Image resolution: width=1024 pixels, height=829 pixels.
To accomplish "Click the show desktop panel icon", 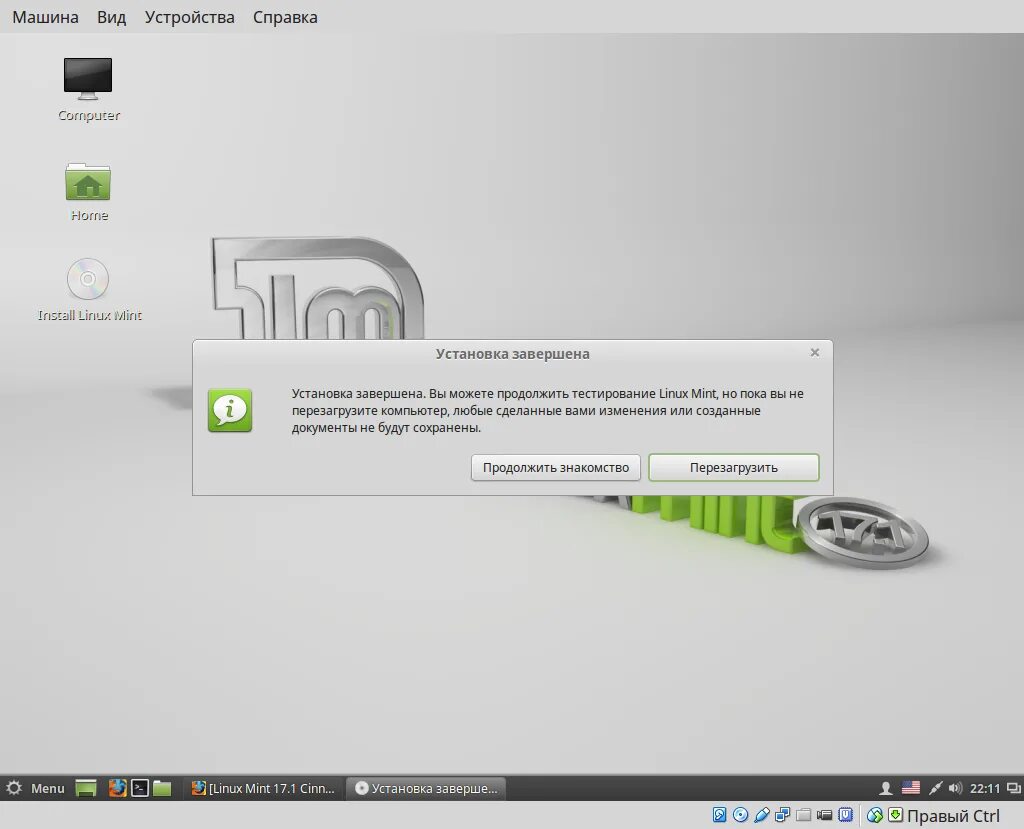I will (x=86, y=788).
